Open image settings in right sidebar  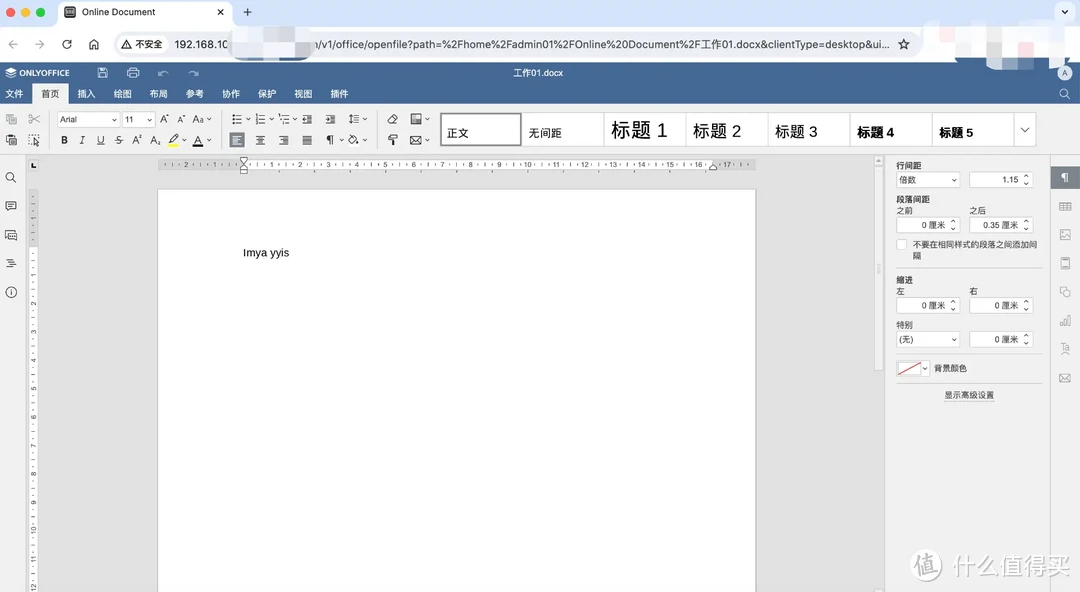point(1065,235)
